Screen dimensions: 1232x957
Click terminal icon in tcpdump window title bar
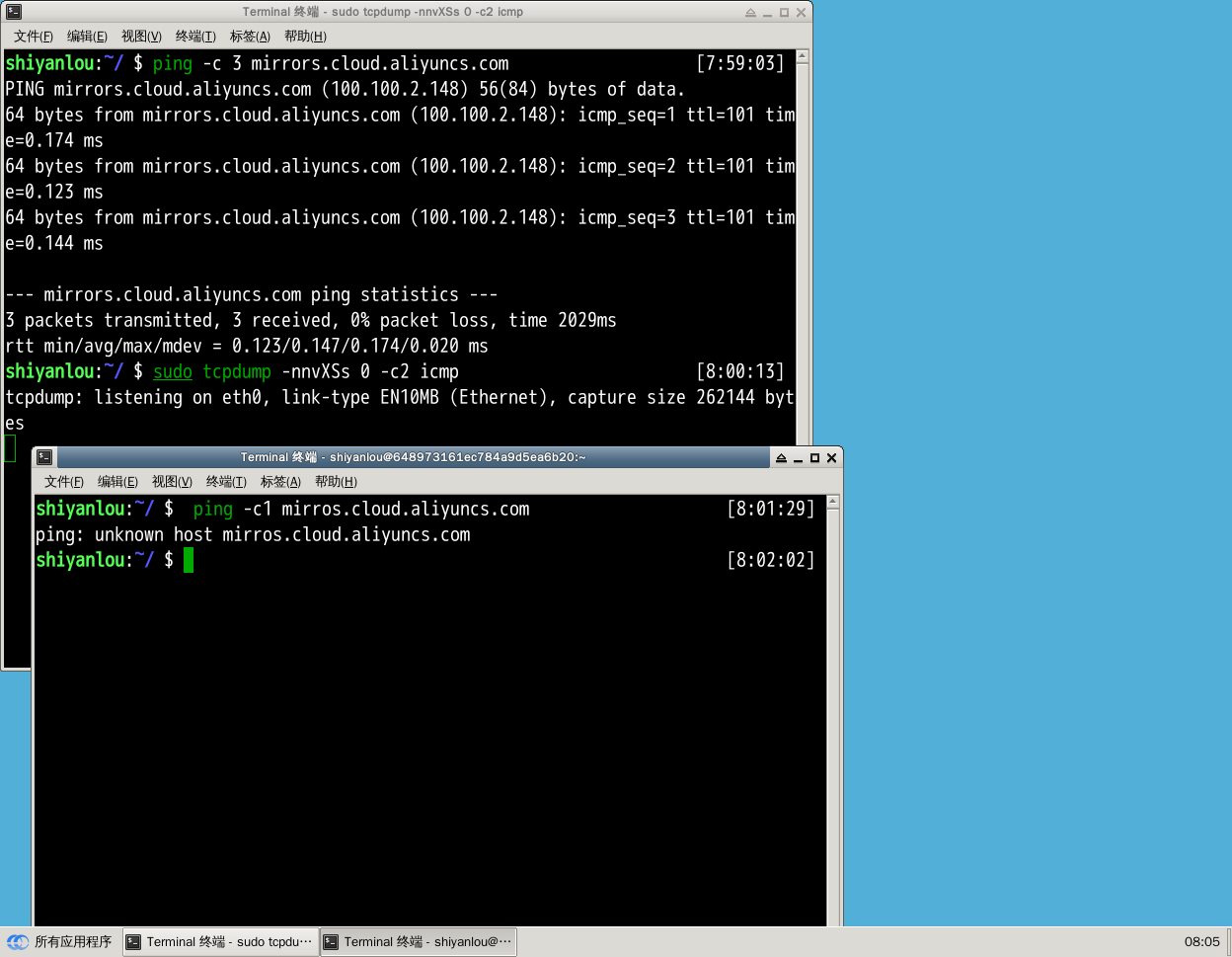[14, 12]
